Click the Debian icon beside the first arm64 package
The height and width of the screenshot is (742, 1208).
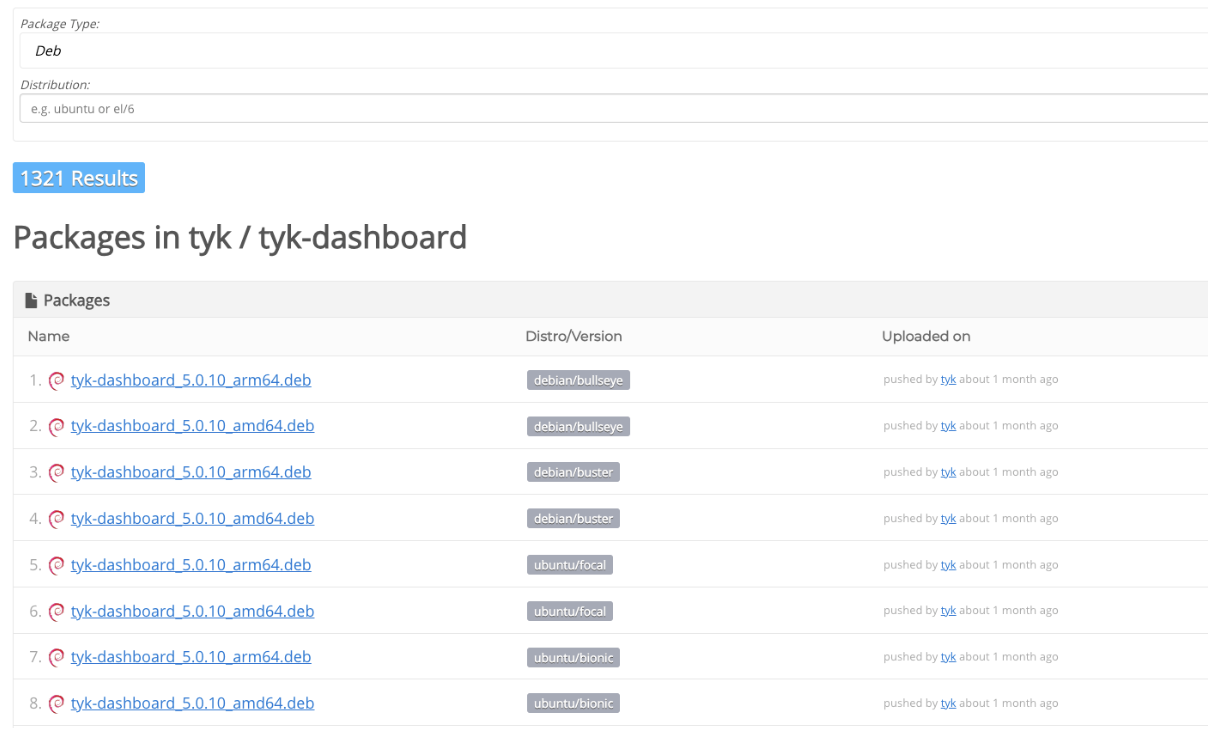click(x=56, y=380)
